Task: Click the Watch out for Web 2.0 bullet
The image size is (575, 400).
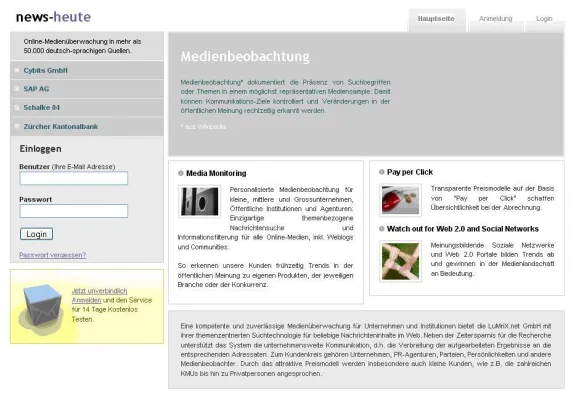Action: point(381,229)
